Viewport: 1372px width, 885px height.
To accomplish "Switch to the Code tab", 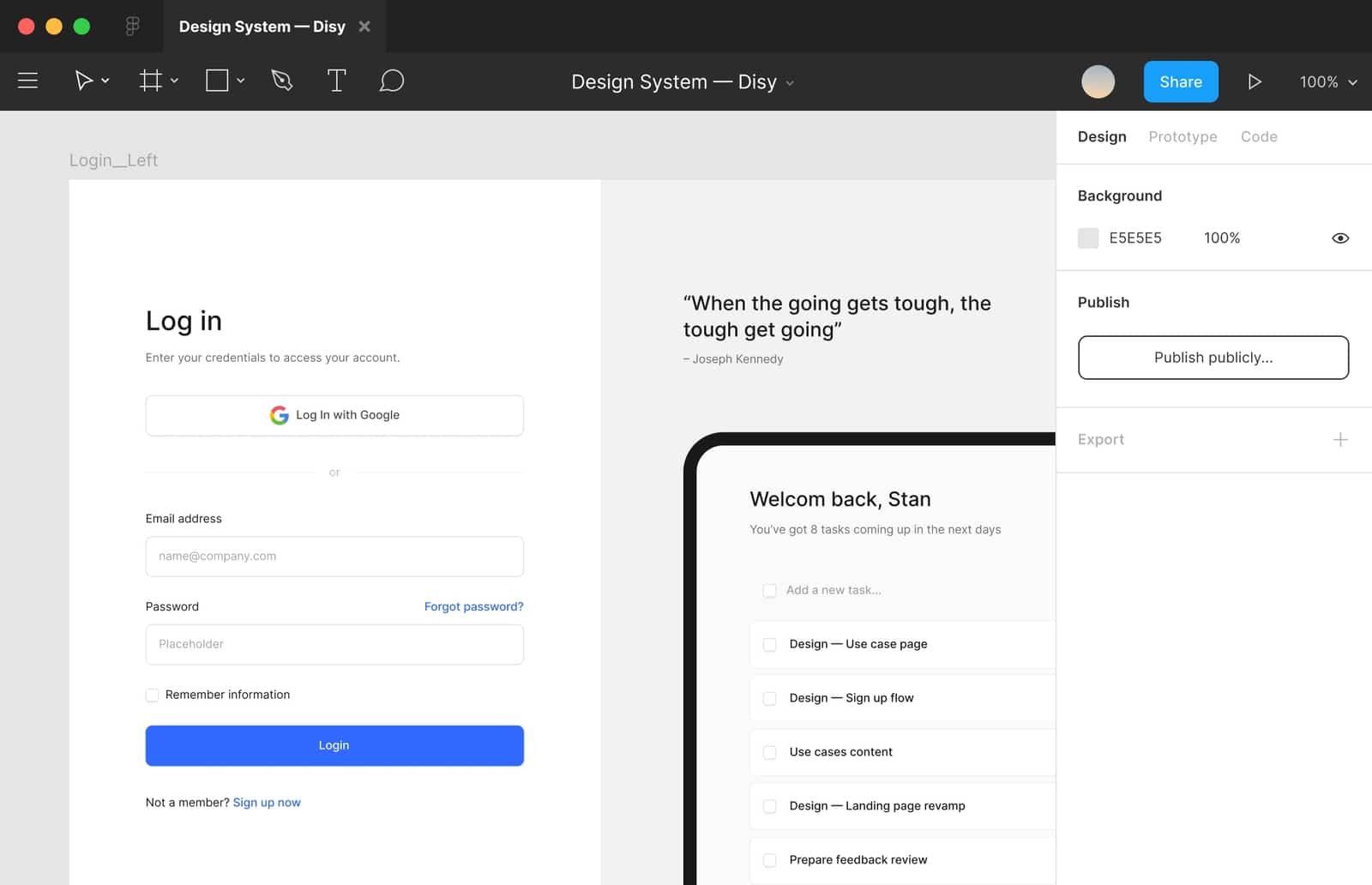I will [1258, 136].
